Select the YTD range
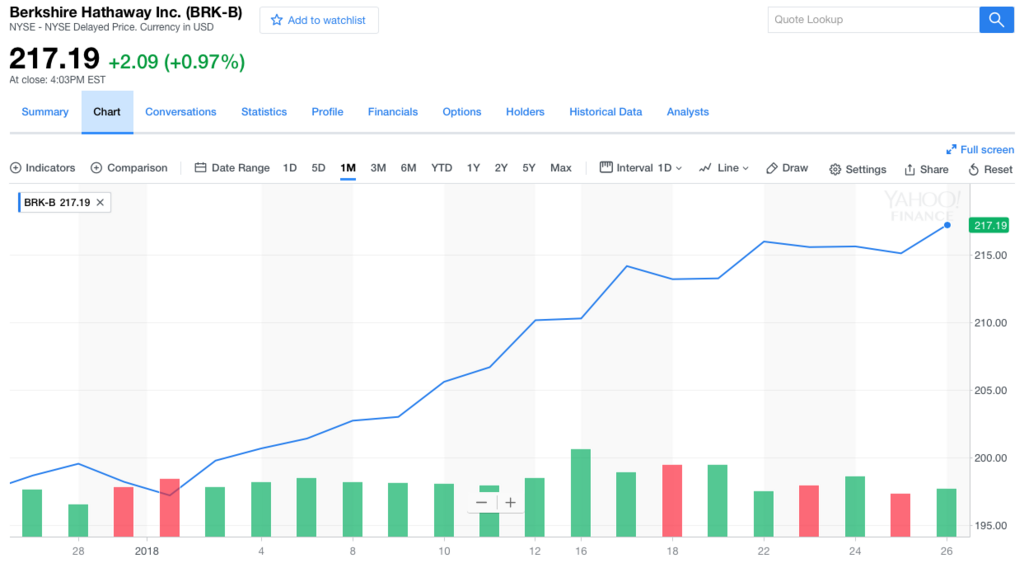The image size is (1024, 563). pyautogui.click(x=441, y=168)
